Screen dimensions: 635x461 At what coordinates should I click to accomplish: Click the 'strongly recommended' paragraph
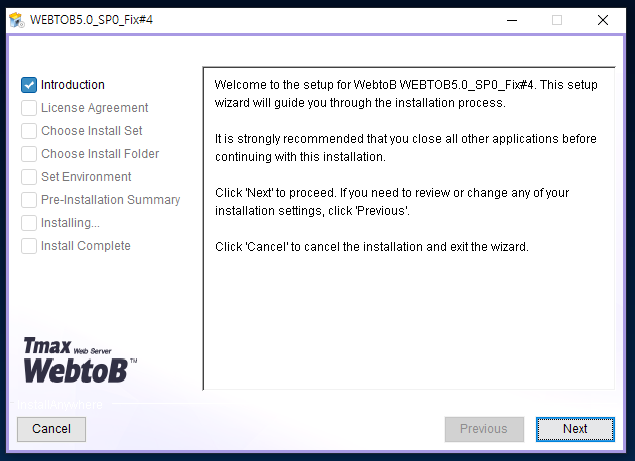point(406,147)
